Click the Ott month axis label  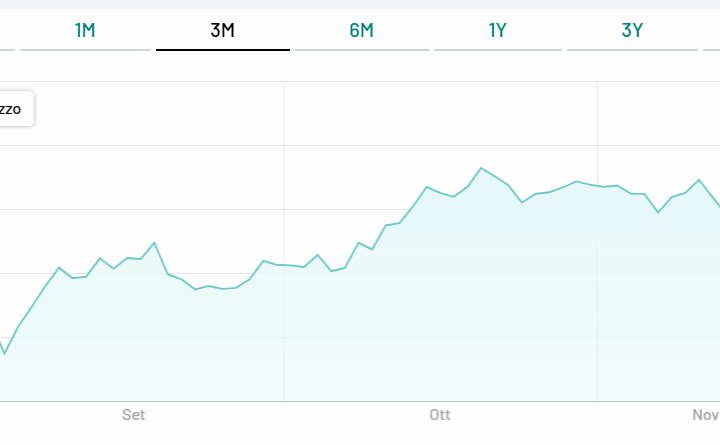coord(440,415)
